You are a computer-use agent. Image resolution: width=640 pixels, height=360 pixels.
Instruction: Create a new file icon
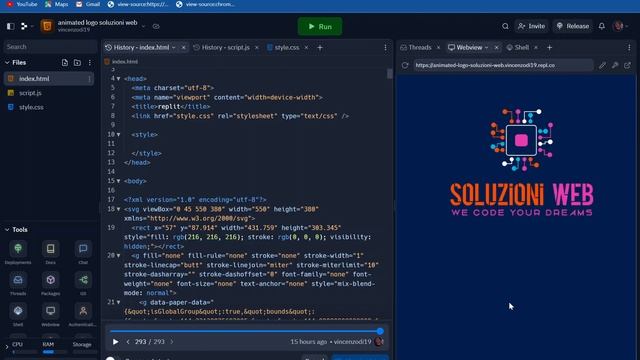[x=65, y=62]
